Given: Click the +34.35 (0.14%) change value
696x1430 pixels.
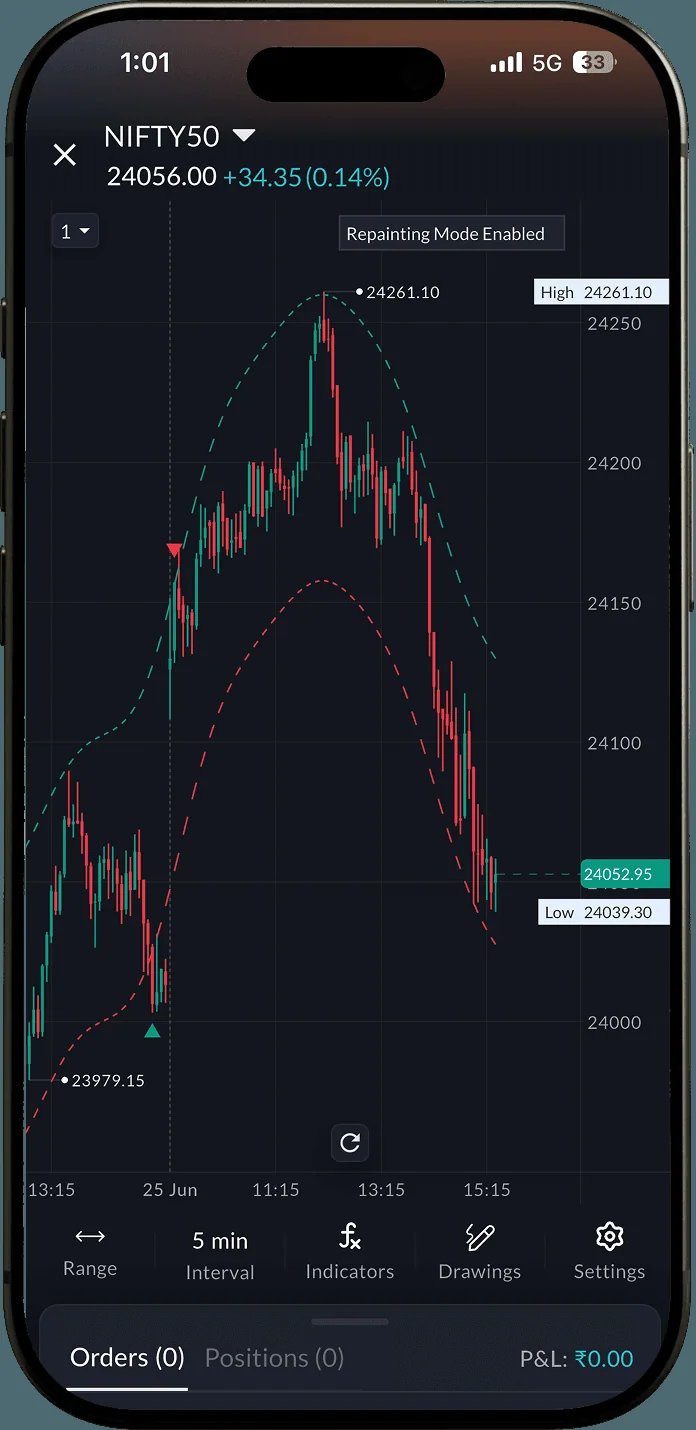Looking at the screenshot, I should point(306,177).
